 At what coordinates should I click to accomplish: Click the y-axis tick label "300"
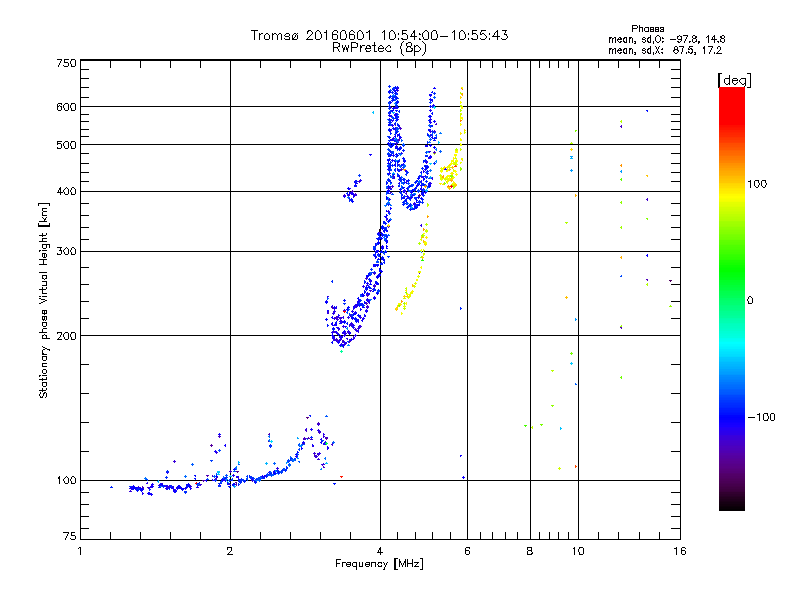click(66, 252)
